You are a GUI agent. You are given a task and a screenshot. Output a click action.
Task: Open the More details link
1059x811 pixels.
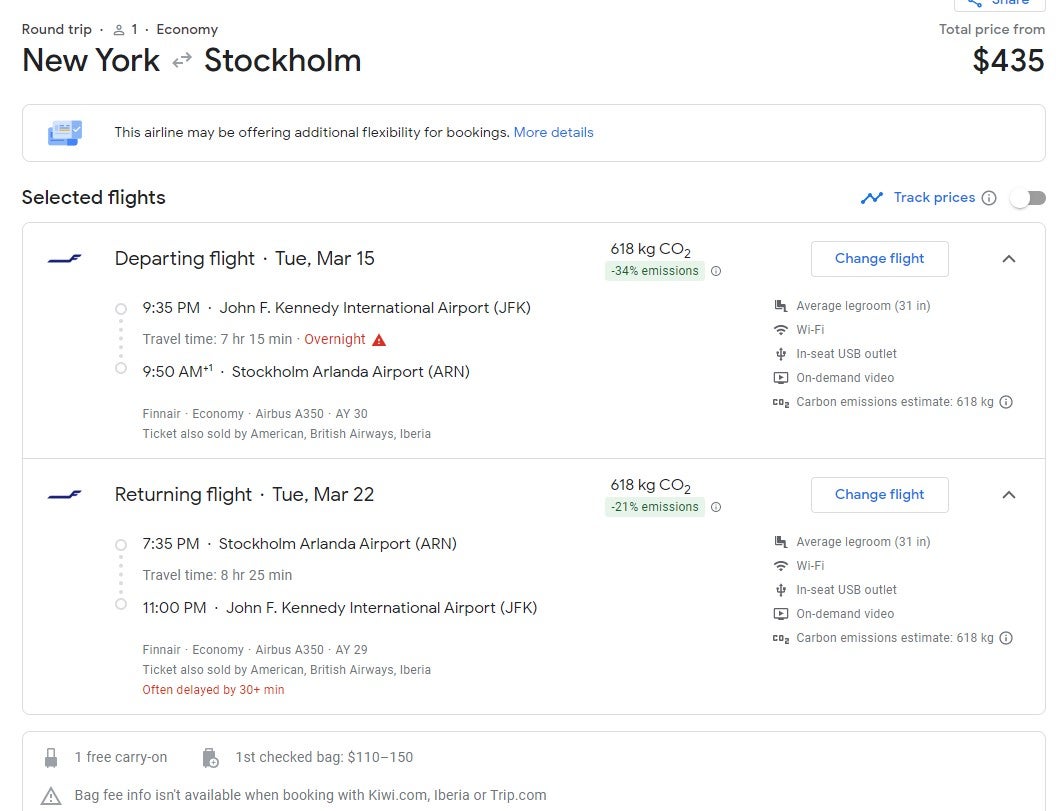(x=554, y=132)
